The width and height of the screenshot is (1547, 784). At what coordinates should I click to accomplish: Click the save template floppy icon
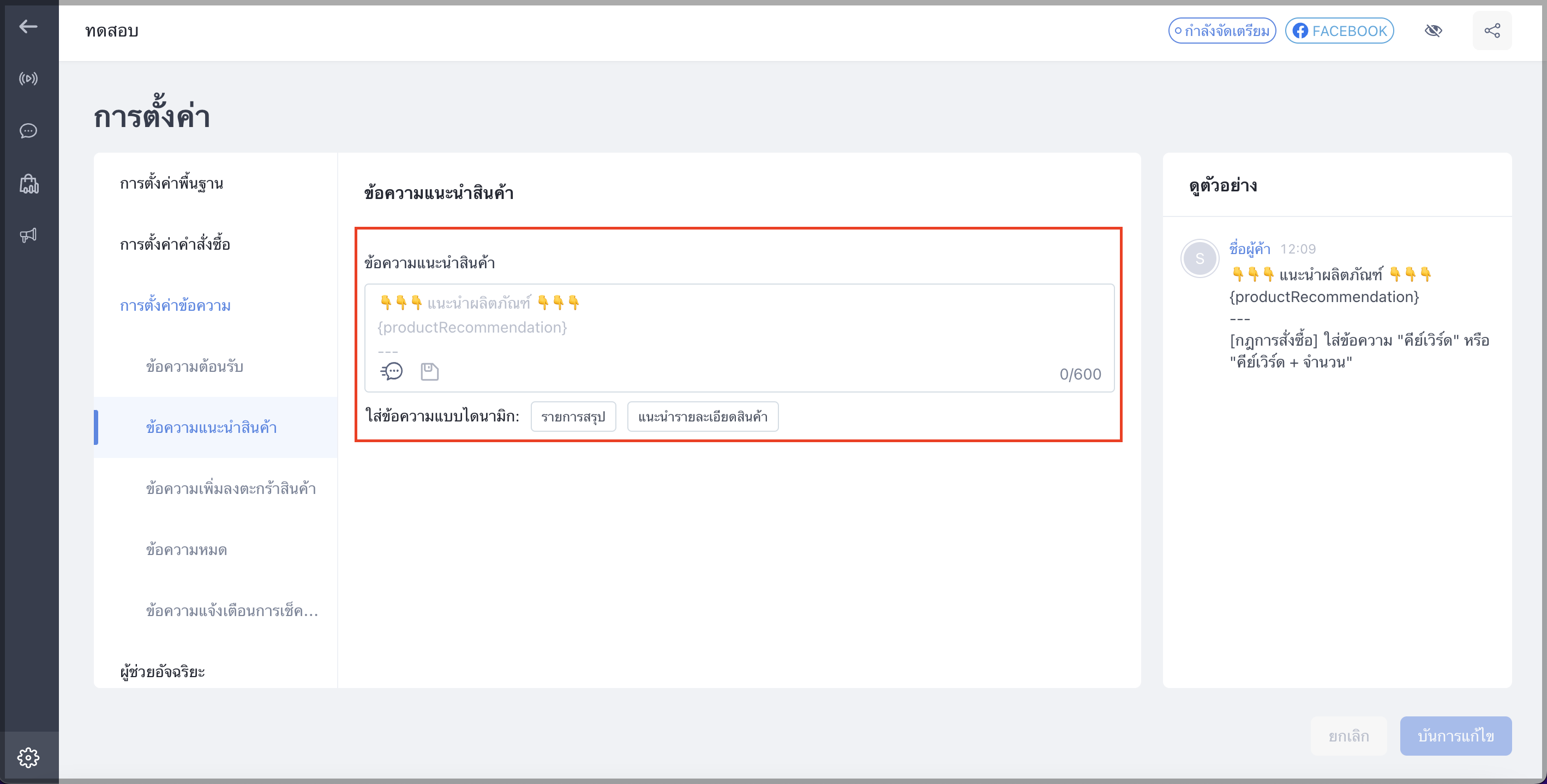click(x=429, y=372)
